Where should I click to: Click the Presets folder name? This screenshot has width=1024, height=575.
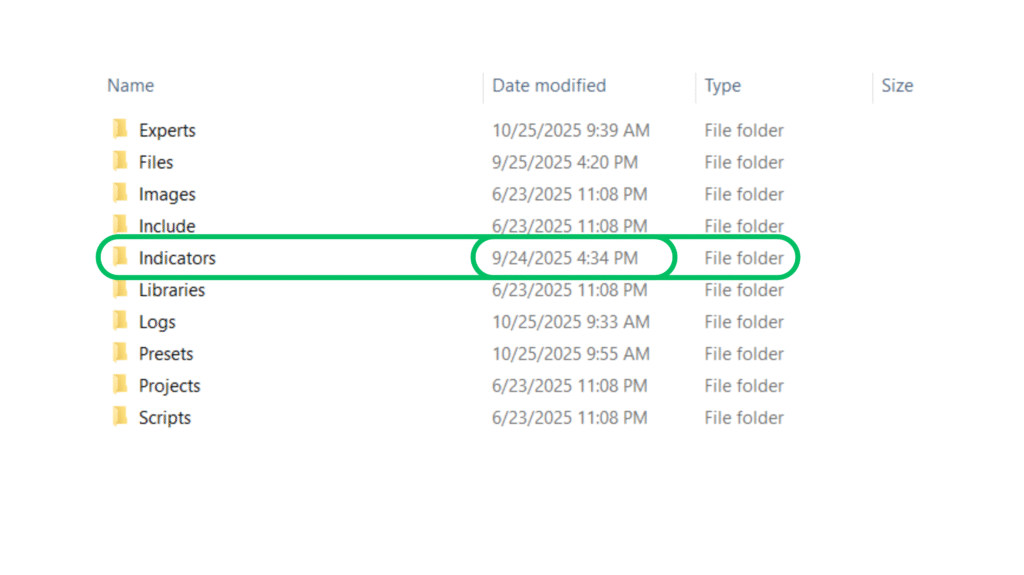[x=166, y=354]
